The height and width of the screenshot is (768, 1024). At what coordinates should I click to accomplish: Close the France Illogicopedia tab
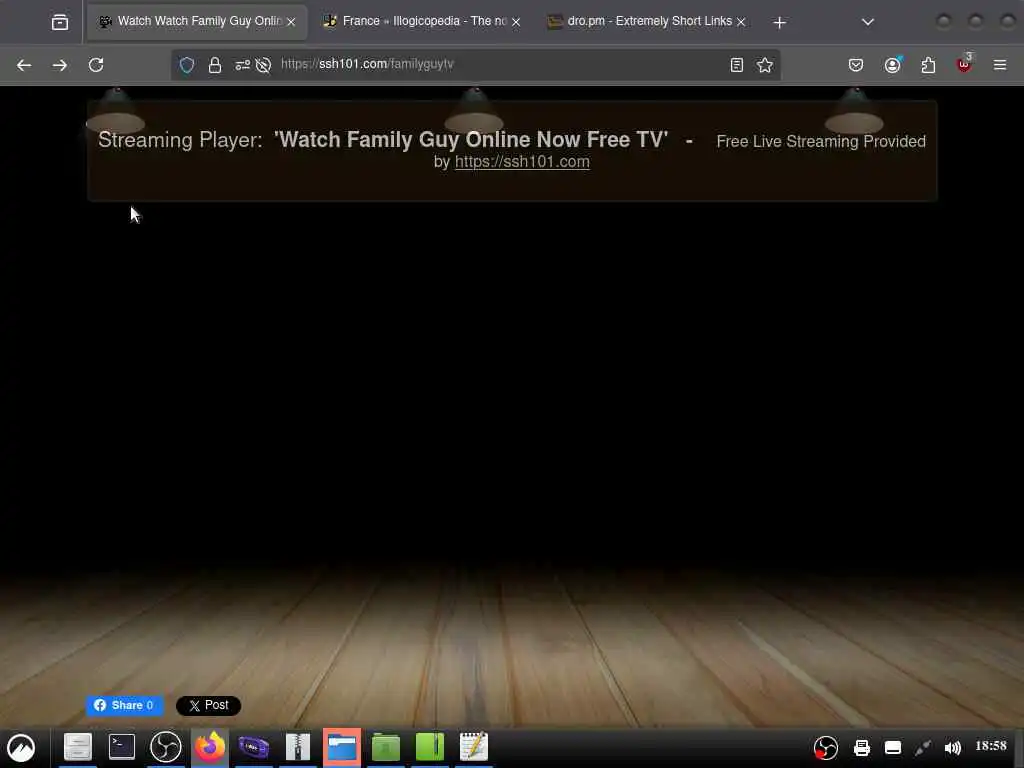(516, 22)
